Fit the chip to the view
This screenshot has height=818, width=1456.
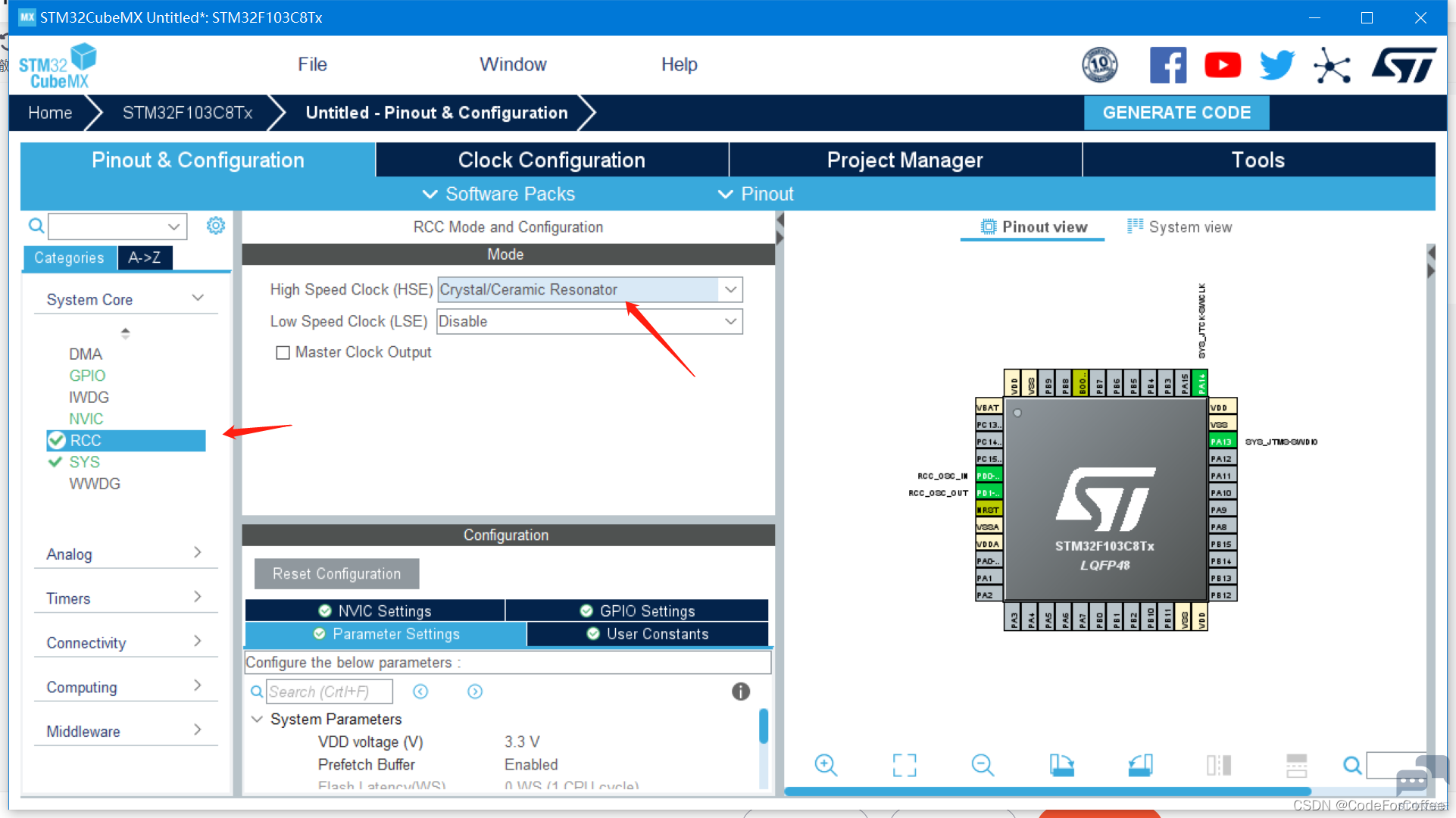(905, 765)
